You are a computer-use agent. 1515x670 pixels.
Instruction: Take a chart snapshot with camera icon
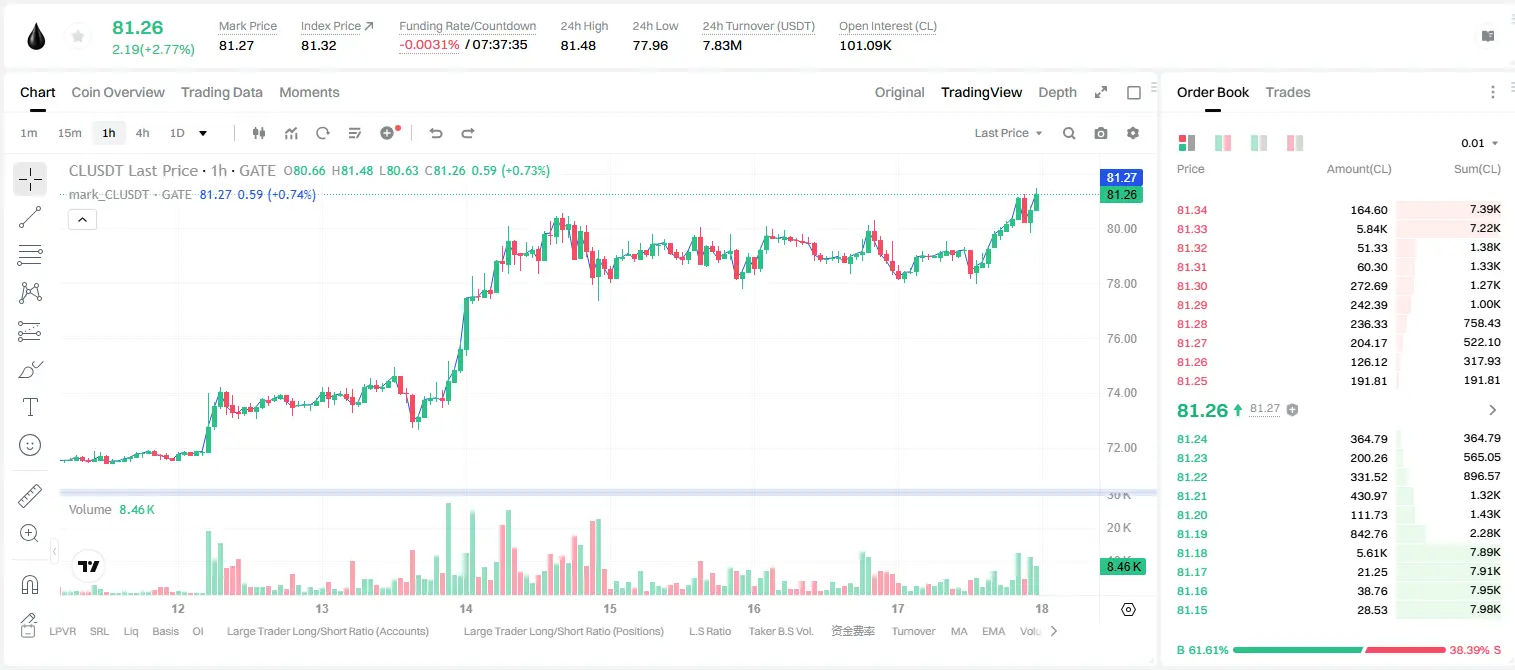1101,133
